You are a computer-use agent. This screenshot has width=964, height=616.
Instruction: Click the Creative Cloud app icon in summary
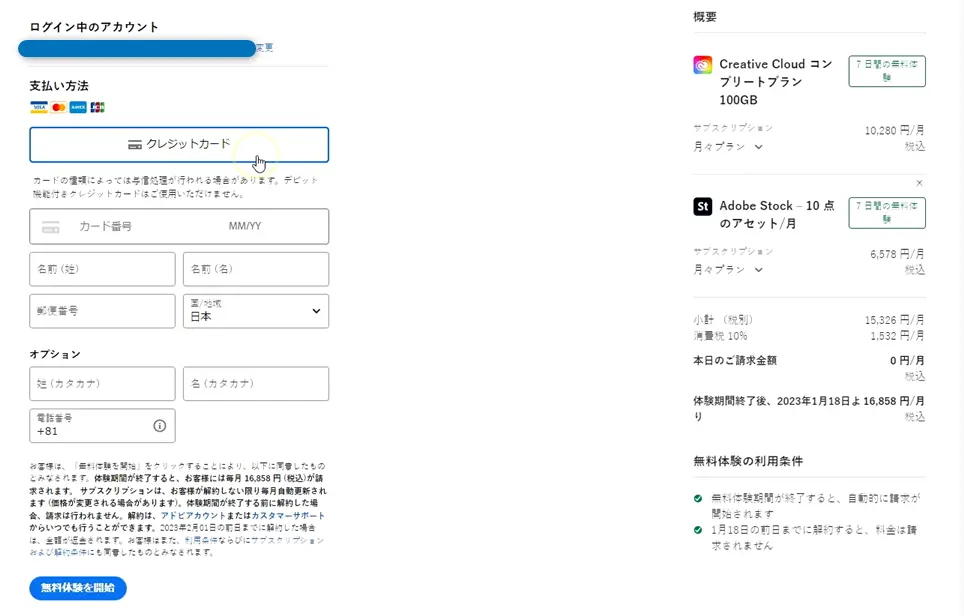coord(701,64)
